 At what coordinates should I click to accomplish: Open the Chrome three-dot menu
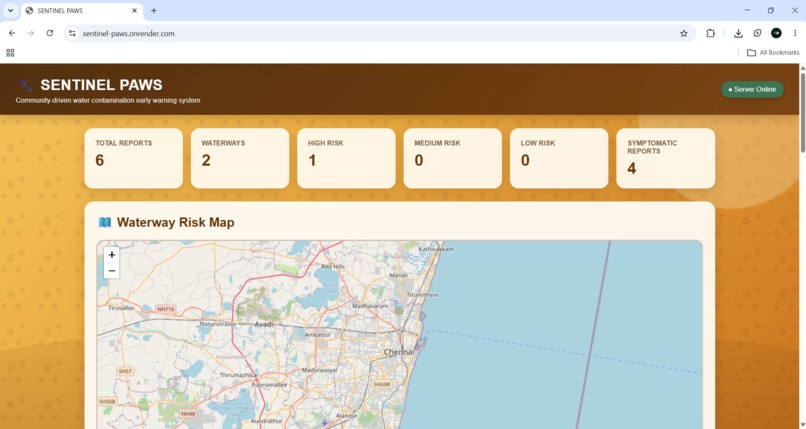795,33
